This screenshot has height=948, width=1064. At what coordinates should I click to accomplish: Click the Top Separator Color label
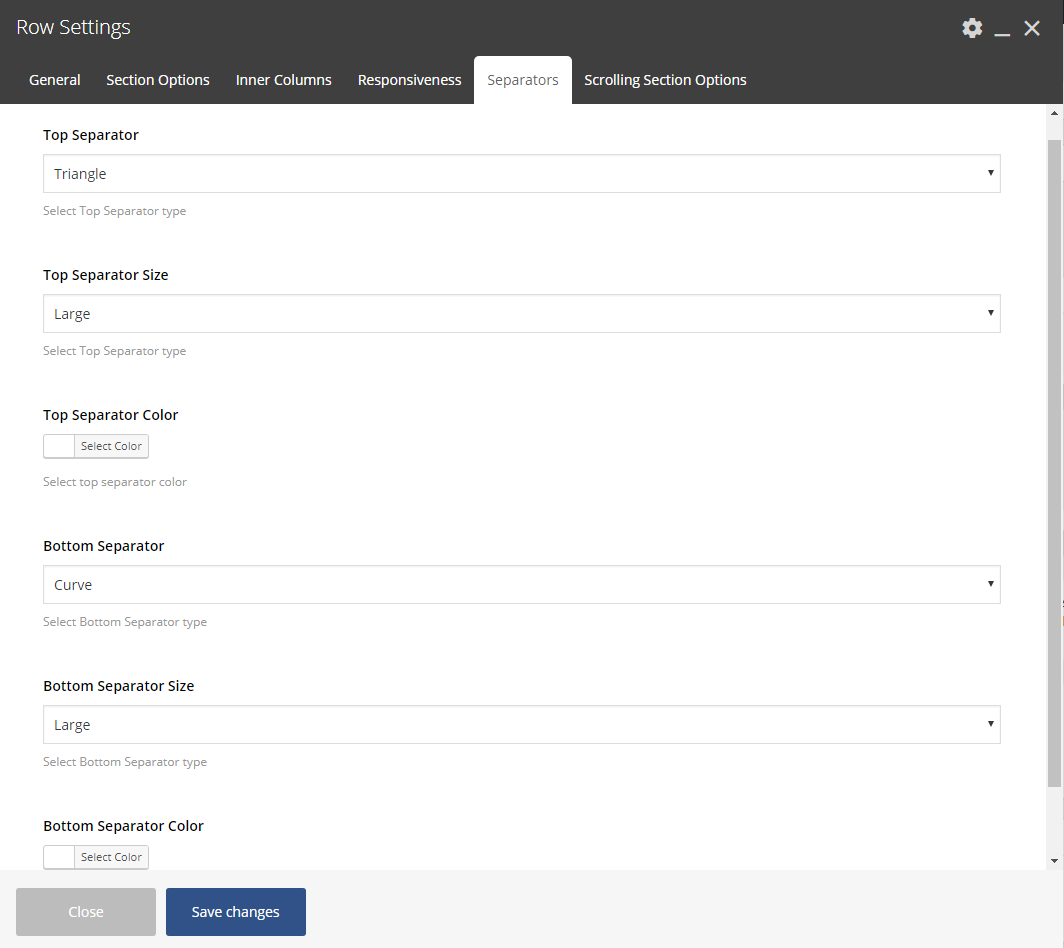[111, 415]
